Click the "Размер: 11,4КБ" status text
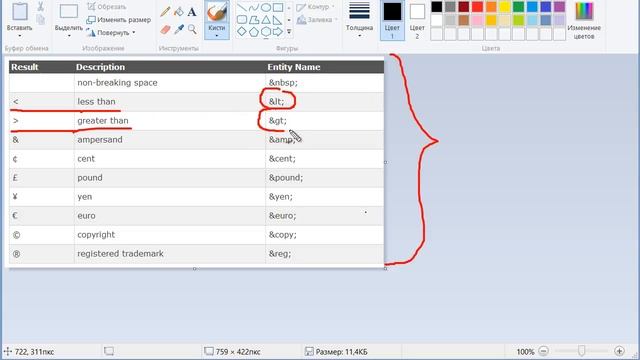Viewport: 640px width, 360px height. click(342, 351)
